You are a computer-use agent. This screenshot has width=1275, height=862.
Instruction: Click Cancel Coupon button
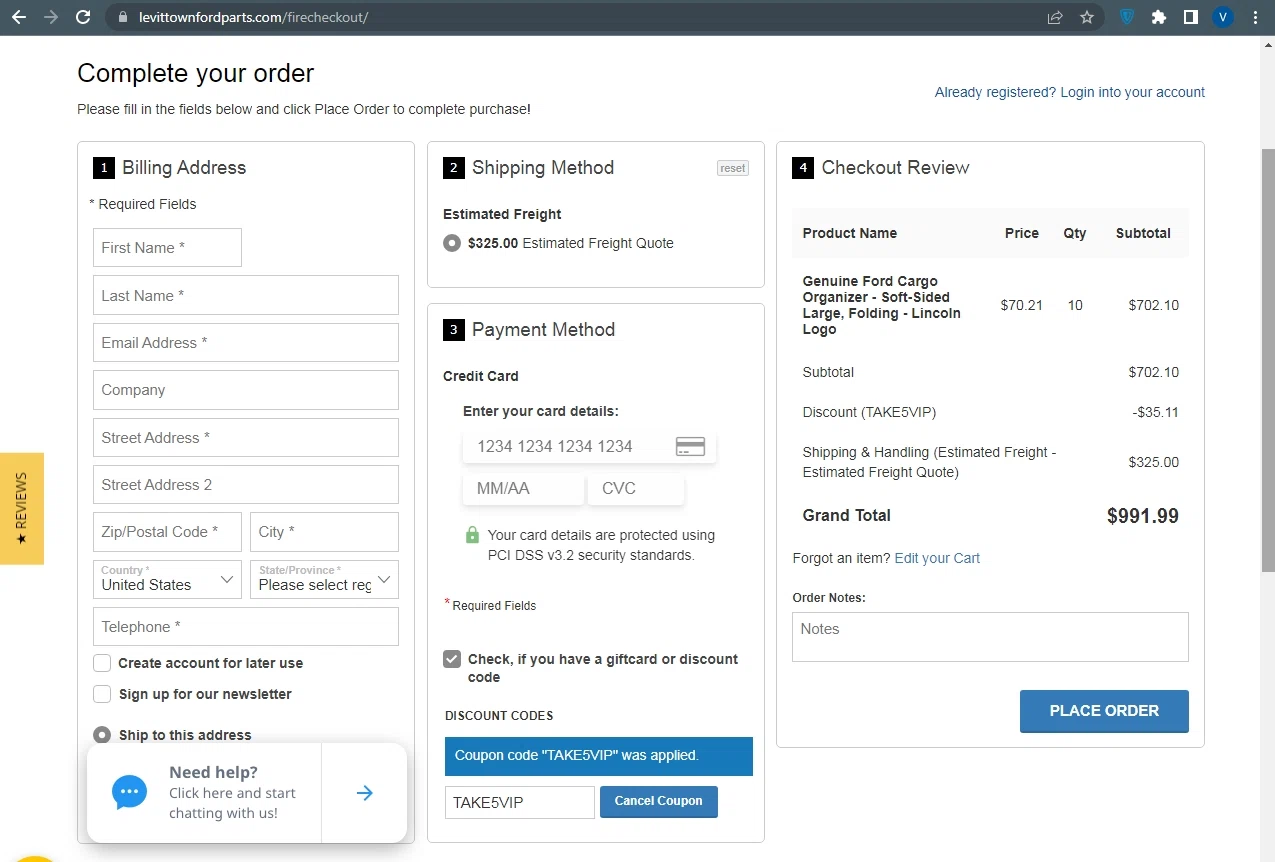(x=659, y=801)
